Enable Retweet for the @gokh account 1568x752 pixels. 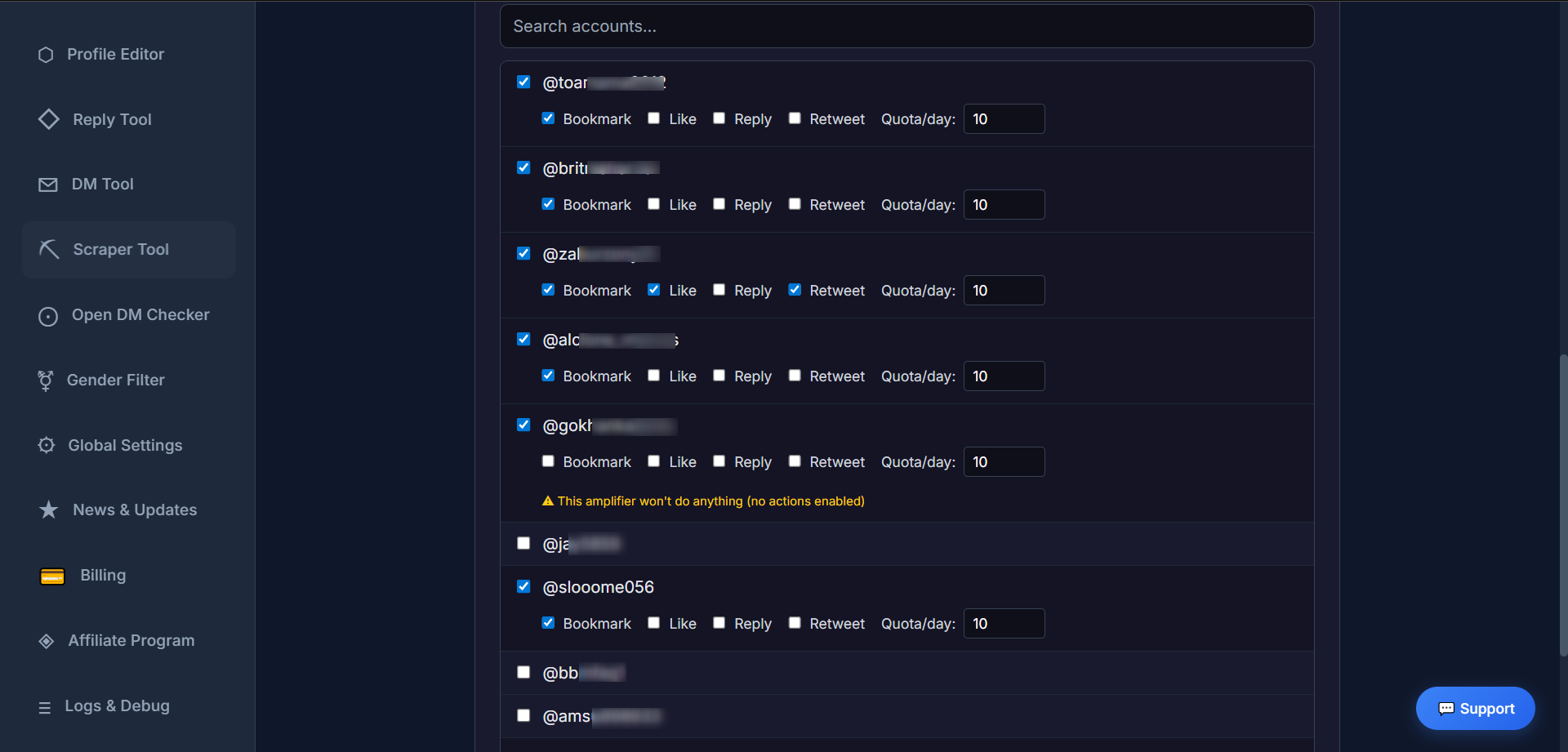795,461
